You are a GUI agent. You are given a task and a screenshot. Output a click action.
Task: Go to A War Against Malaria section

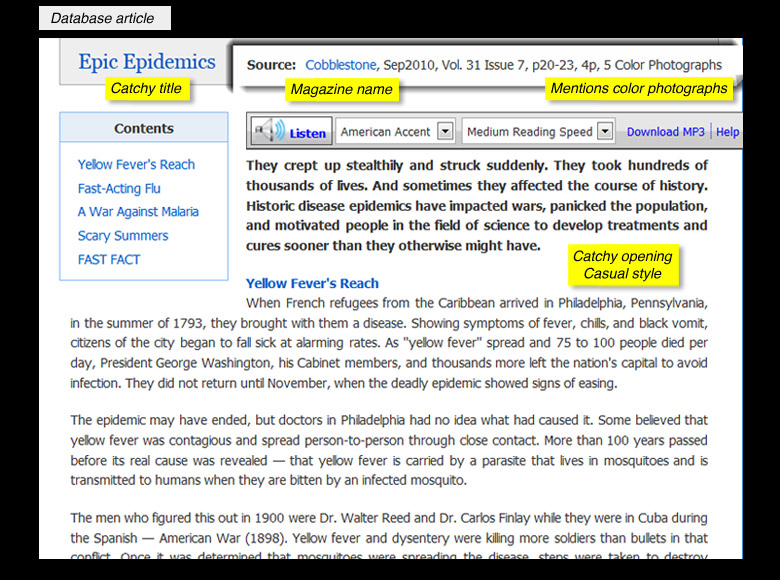138,212
